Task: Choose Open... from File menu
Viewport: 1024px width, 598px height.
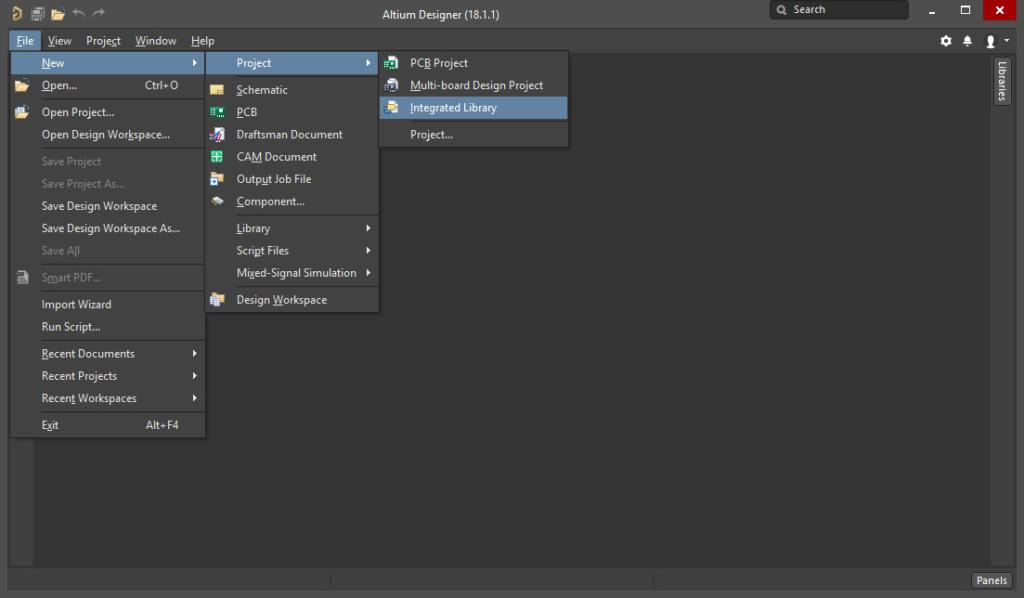Action: pos(108,86)
